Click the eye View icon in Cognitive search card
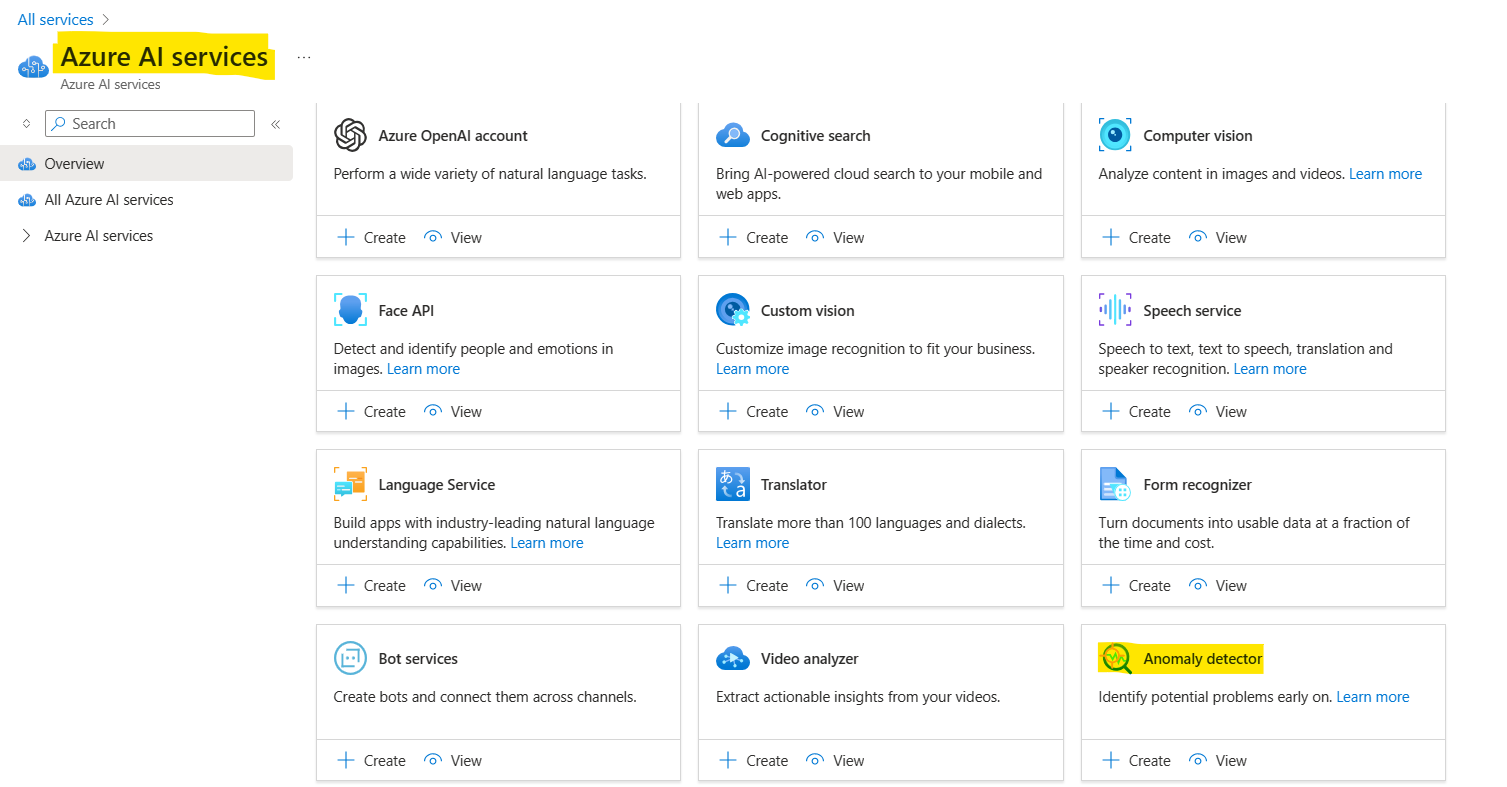 click(815, 237)
